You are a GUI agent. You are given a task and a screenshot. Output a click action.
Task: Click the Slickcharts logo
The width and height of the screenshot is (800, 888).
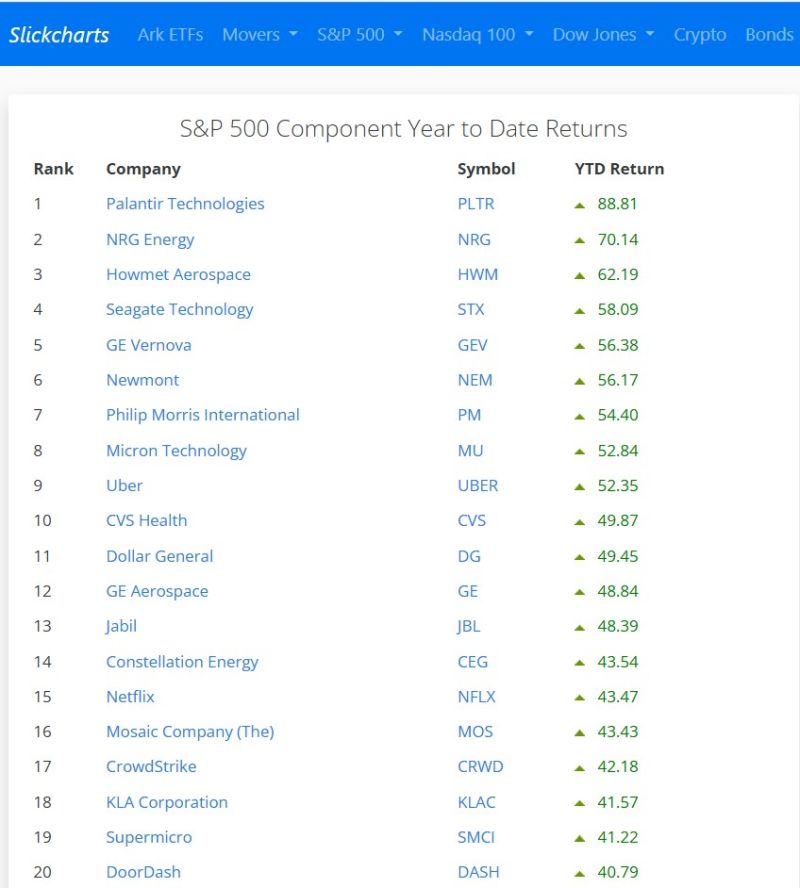[x=58, y=34]
